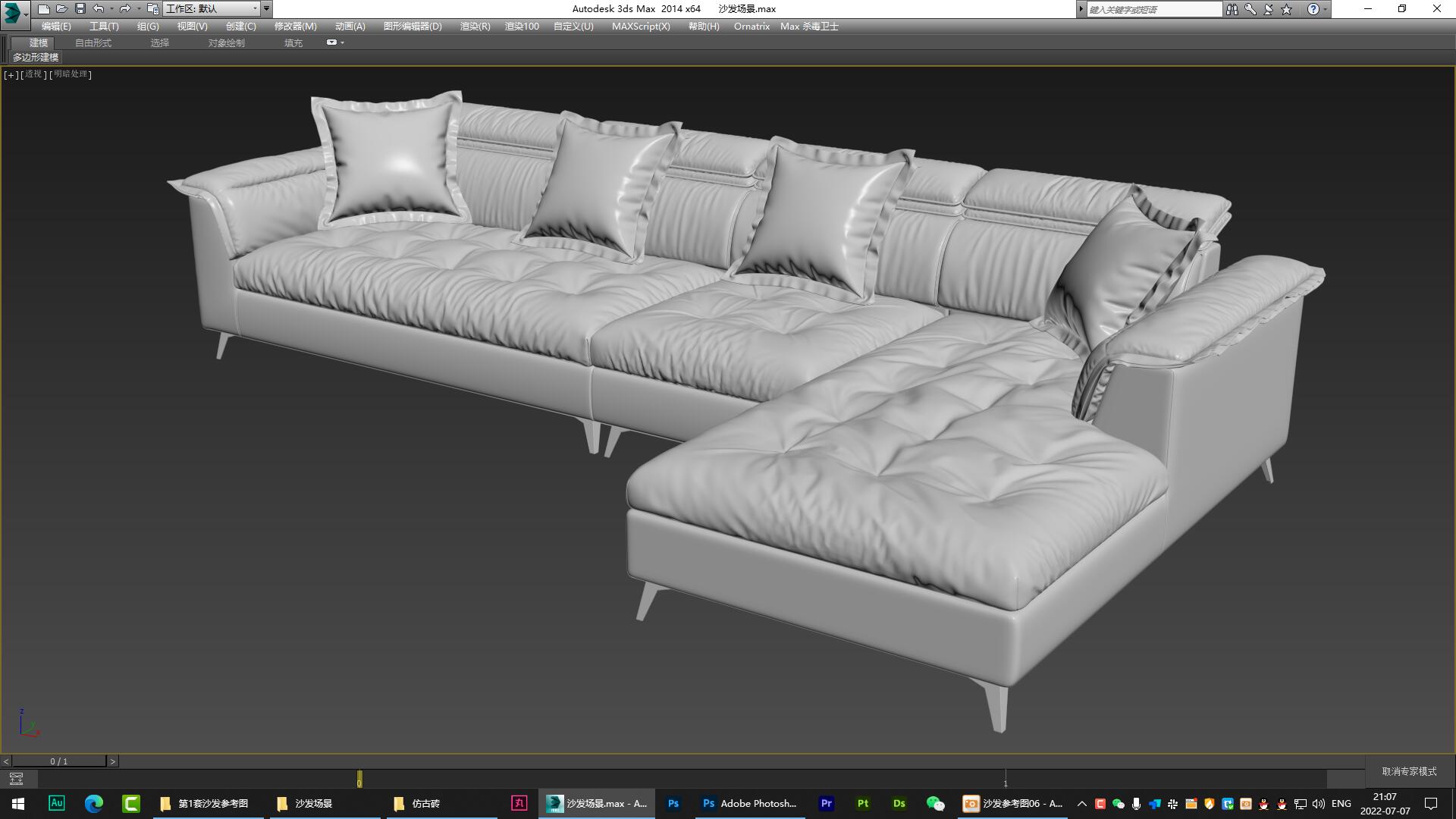Viewport: 1456px width, 819px height.
Task: Save the scene with the Save File icon
Action: [x=80, y=9]
